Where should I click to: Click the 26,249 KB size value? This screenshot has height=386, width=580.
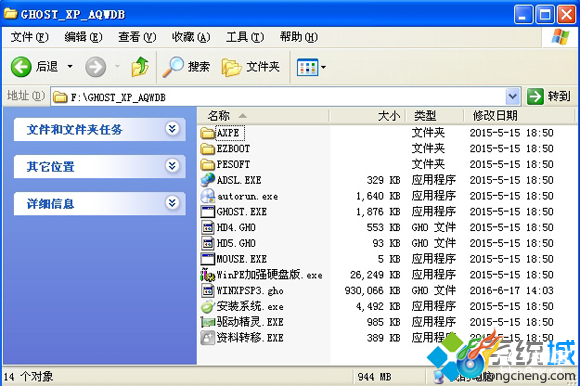pos(375,275)
